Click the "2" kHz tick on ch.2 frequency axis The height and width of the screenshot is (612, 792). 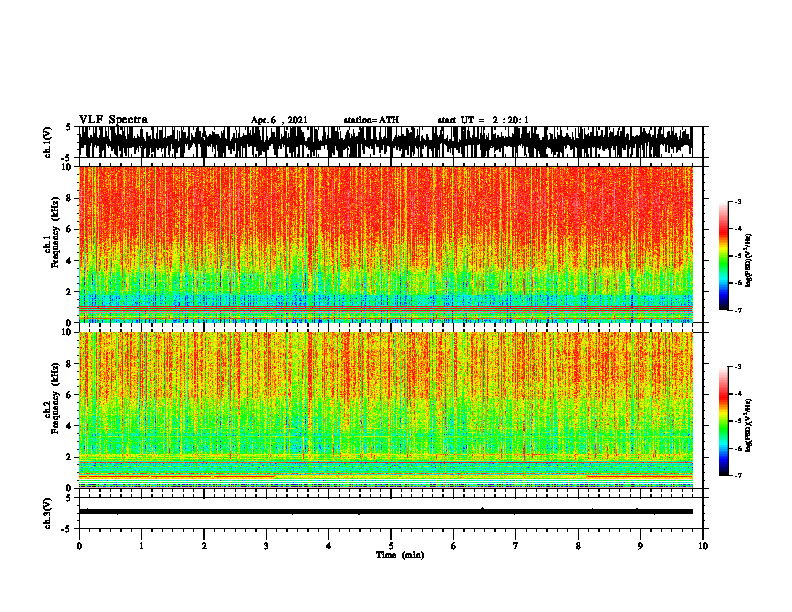click(x=70, y=457)
